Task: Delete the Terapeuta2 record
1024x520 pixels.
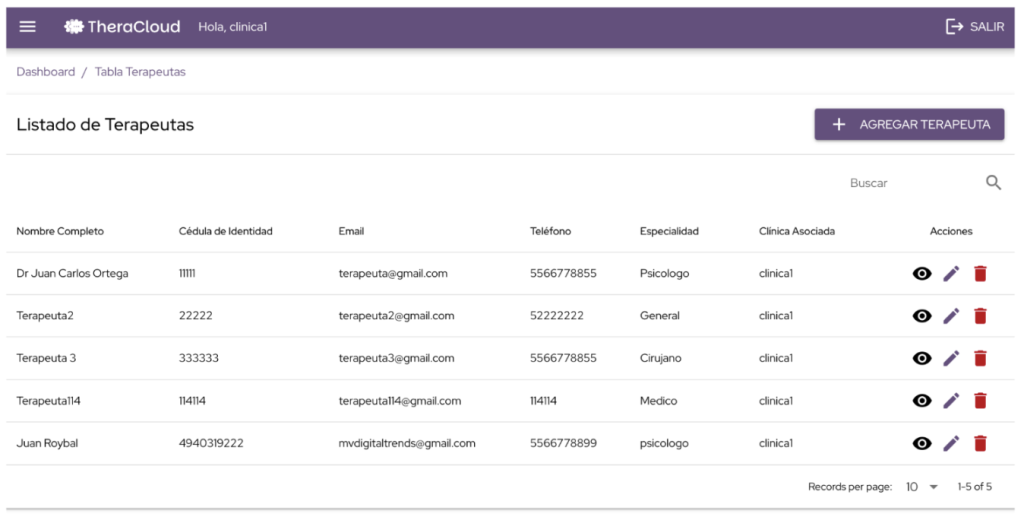Action: coord(980,316)
